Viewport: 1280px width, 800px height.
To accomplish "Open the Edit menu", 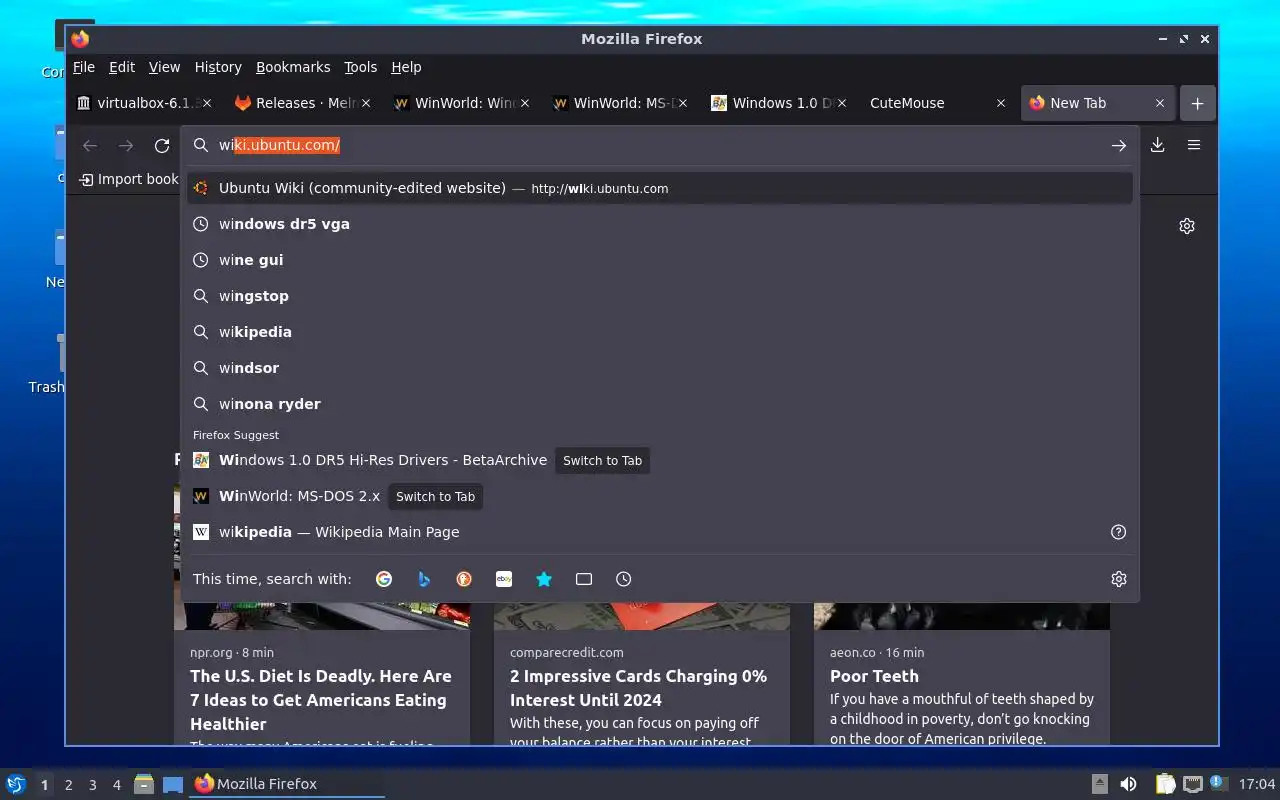I will click(122, 67).
